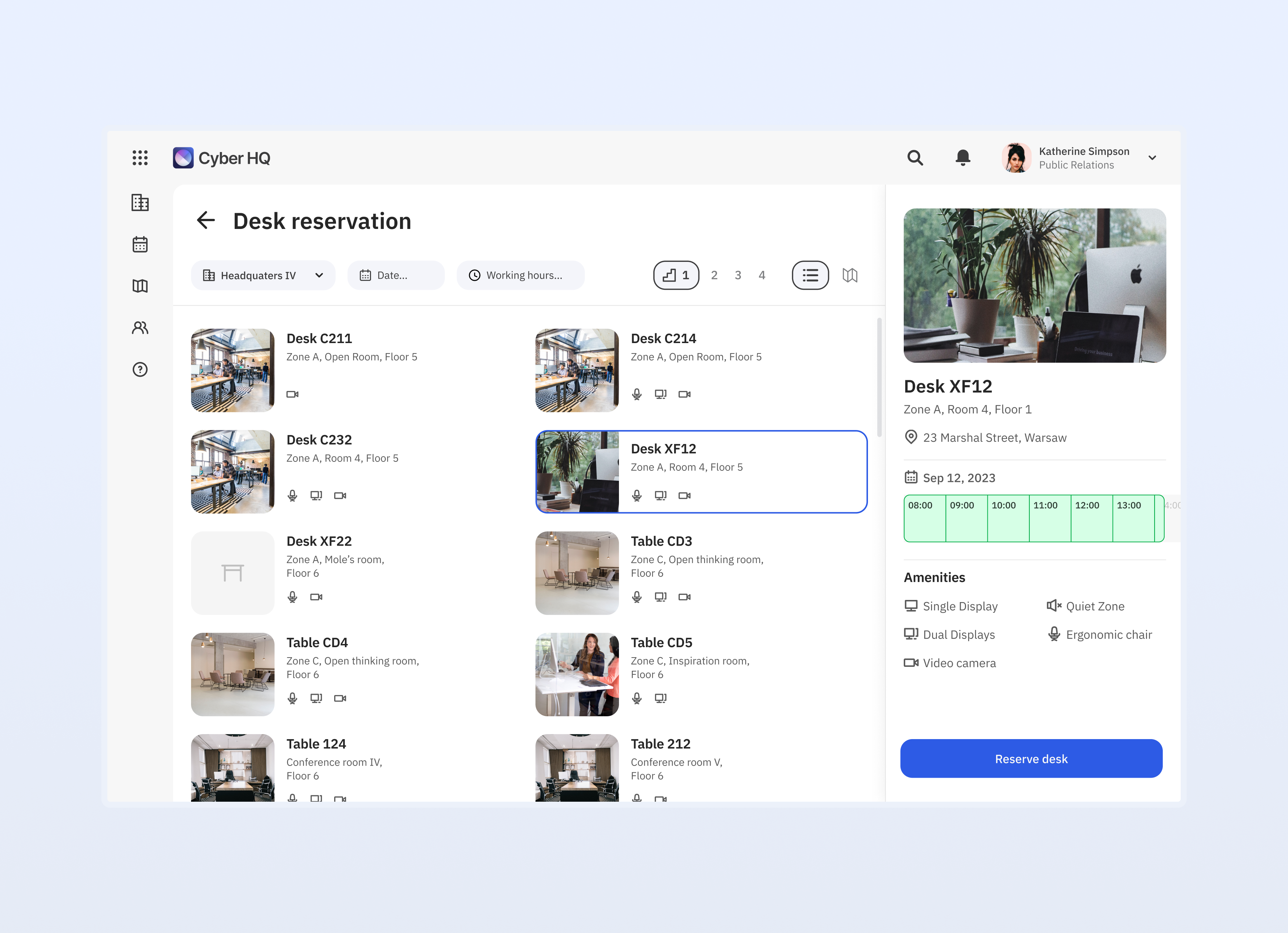Viewport: 1288px width, 933px height.
Task: Click the Desk XF12 detail photo
Action: (x=1035, y=285)
